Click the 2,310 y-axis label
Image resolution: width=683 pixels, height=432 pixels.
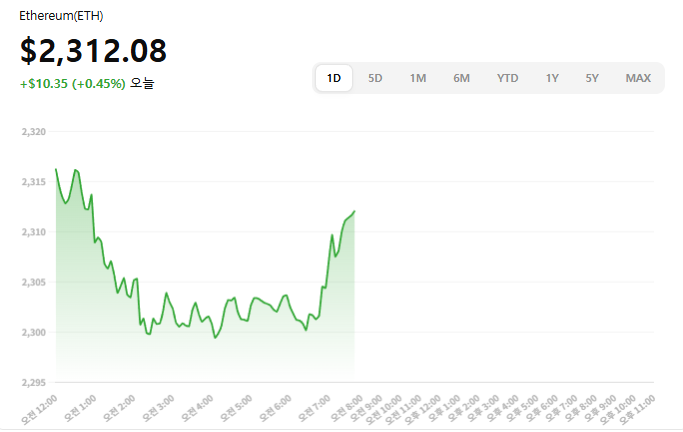[x=34, y=232]
